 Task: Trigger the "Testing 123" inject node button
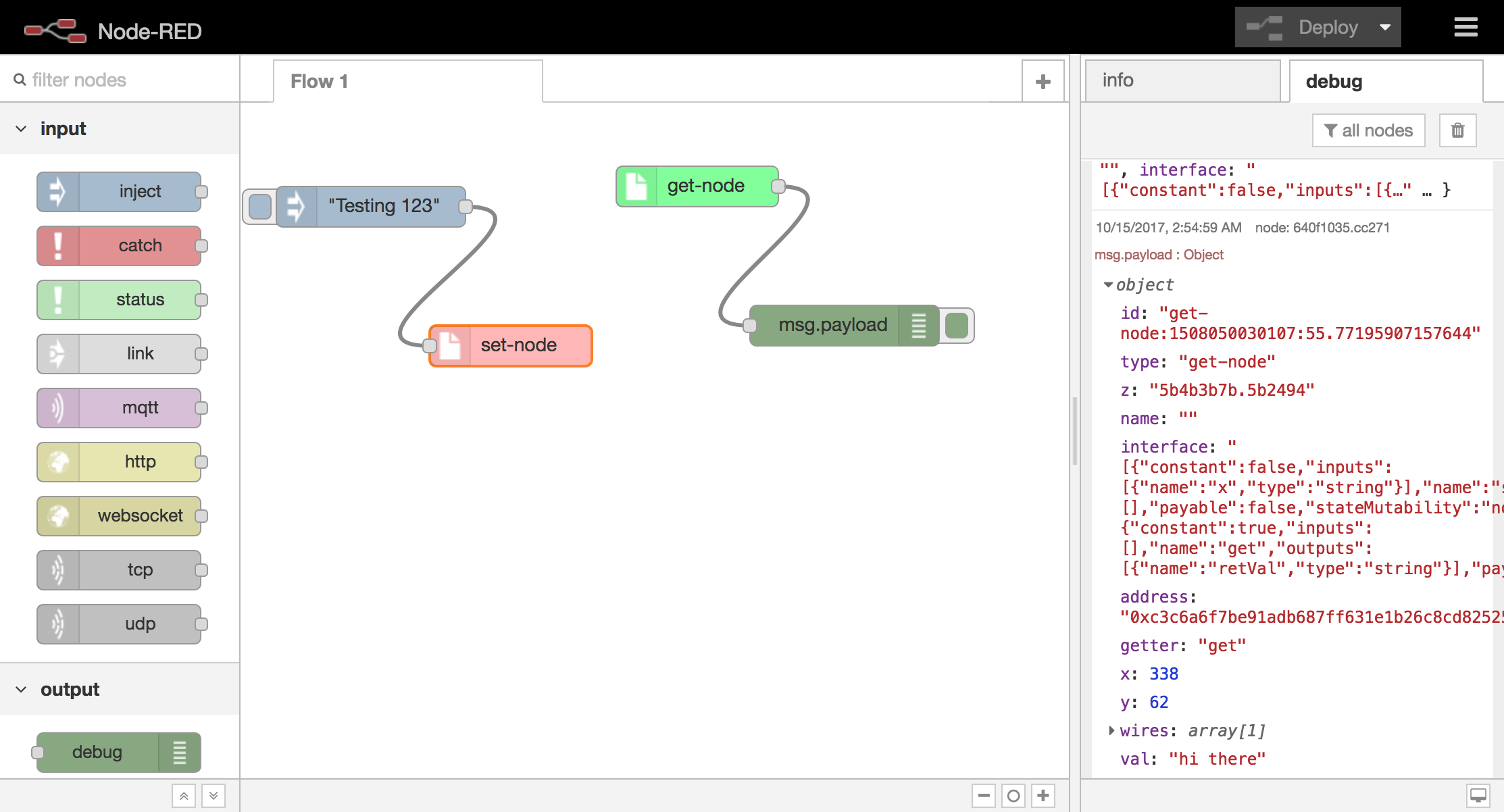(x=259, y=206)
